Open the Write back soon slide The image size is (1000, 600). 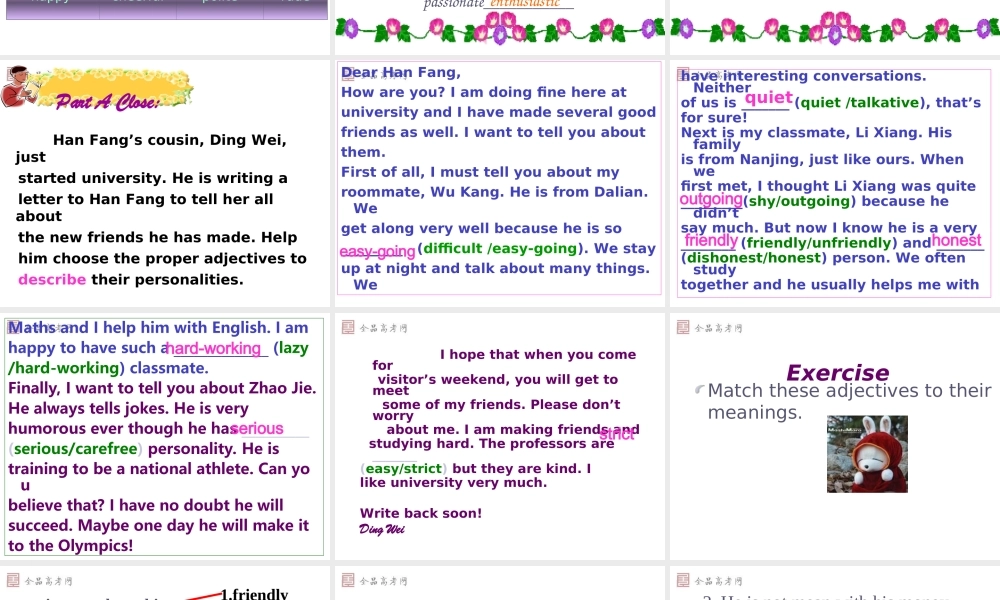point(499,436)
